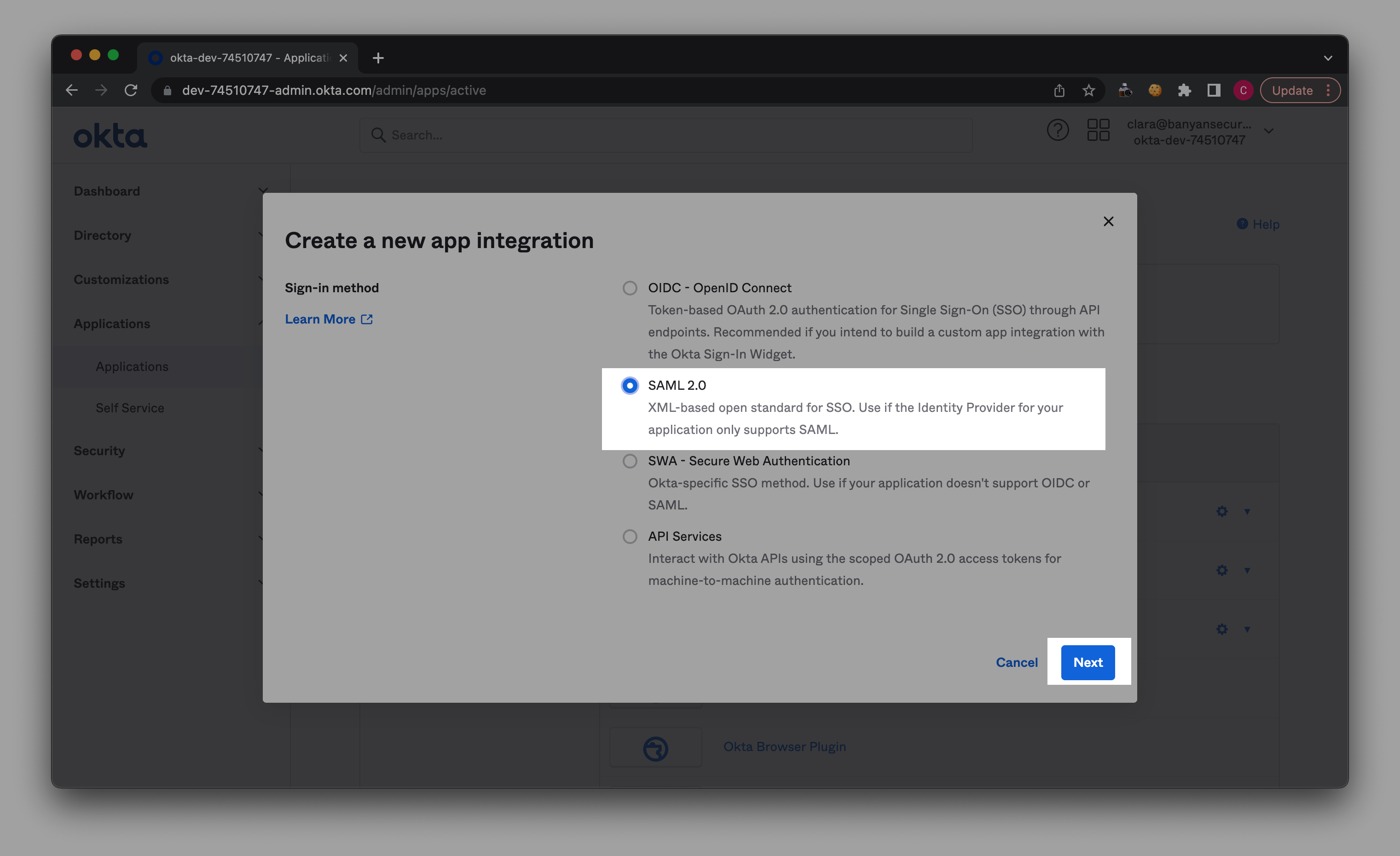The height and width of the screenshot is (856, 1400).
Task: Select SWA - Secure Web Authentication radio
Action: (x=630, y=461)
